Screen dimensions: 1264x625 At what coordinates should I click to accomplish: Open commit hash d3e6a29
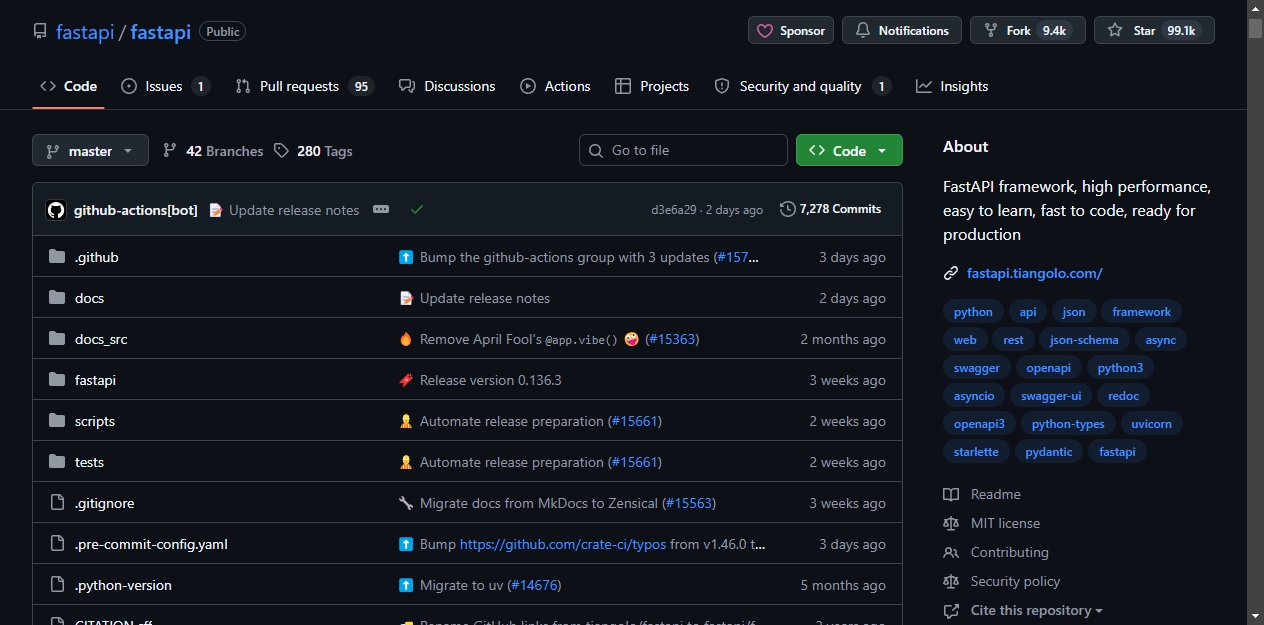(x=674, y=210)
